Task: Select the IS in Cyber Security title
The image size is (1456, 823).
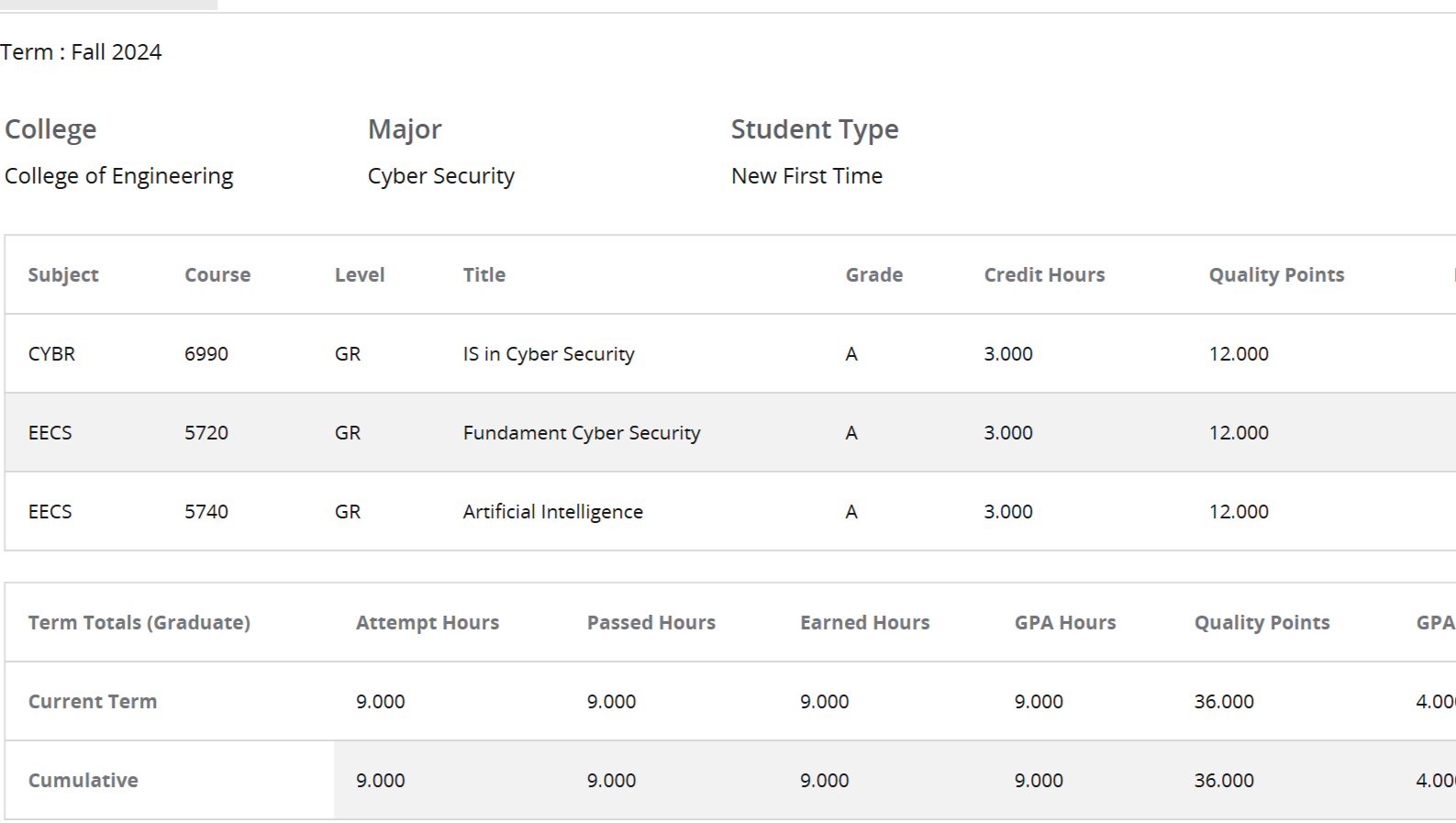Action: pyautogui.click(x=549, y=354)
